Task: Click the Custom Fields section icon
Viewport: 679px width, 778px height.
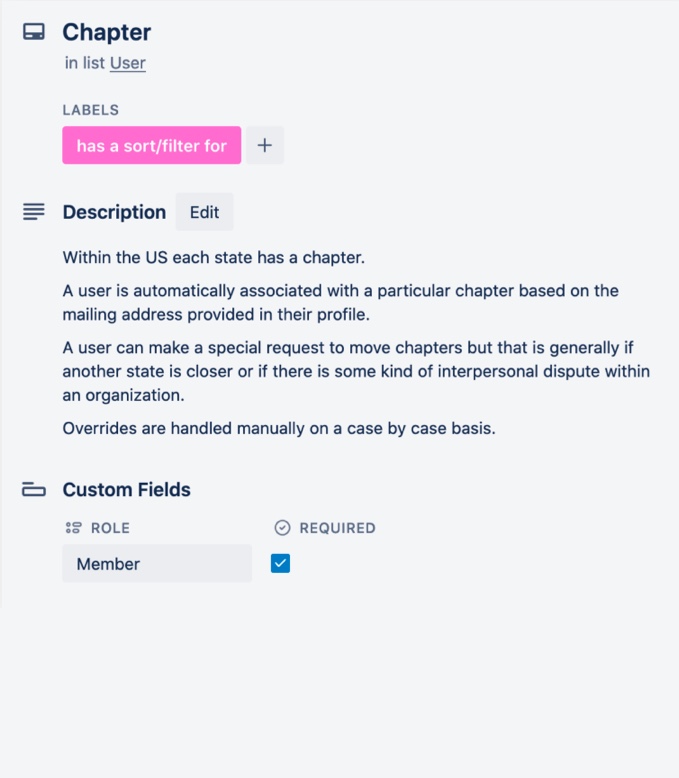Action: click(x=34, y=490)
